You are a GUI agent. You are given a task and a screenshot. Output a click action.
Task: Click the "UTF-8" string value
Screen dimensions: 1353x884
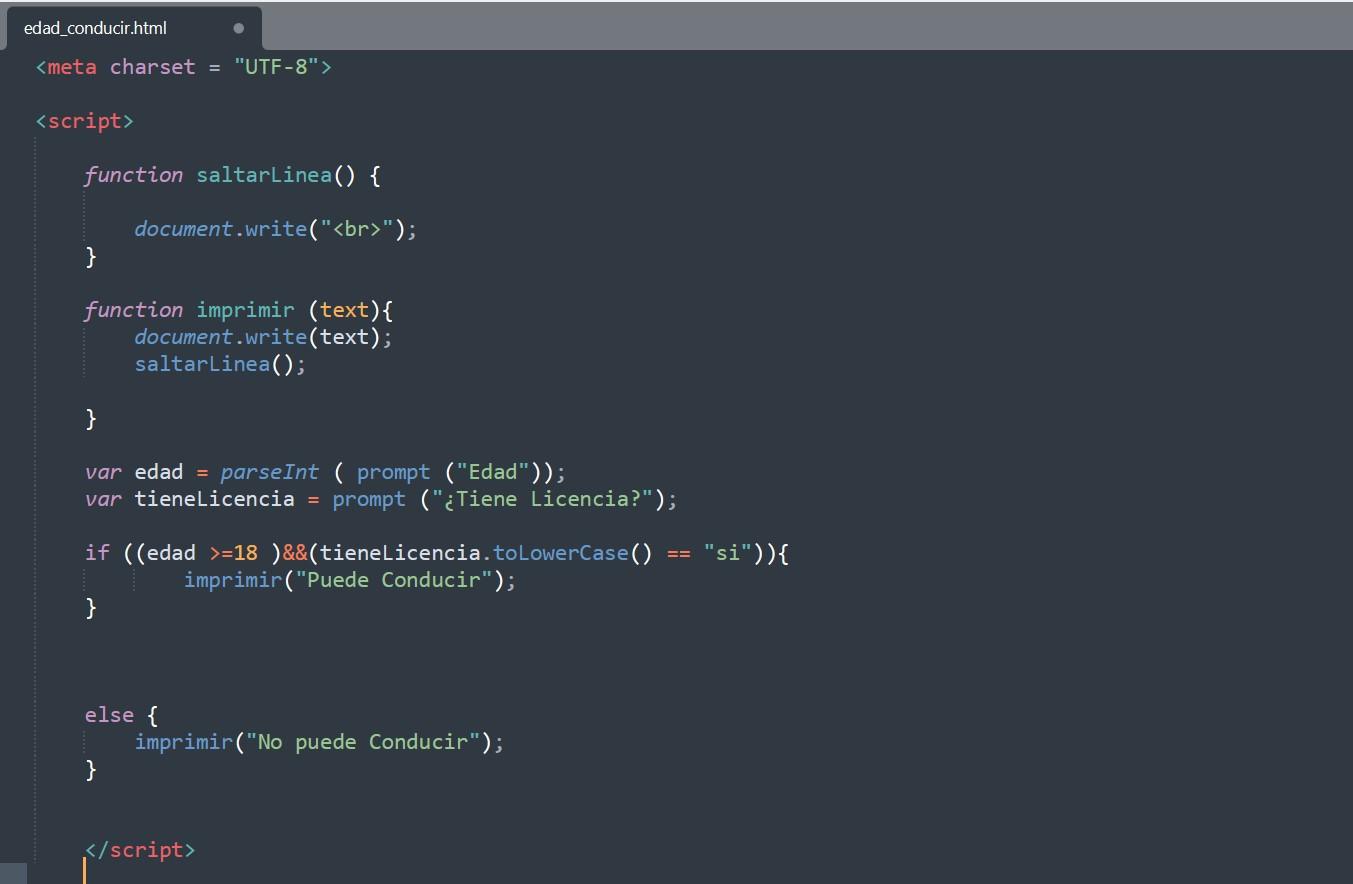277,67
